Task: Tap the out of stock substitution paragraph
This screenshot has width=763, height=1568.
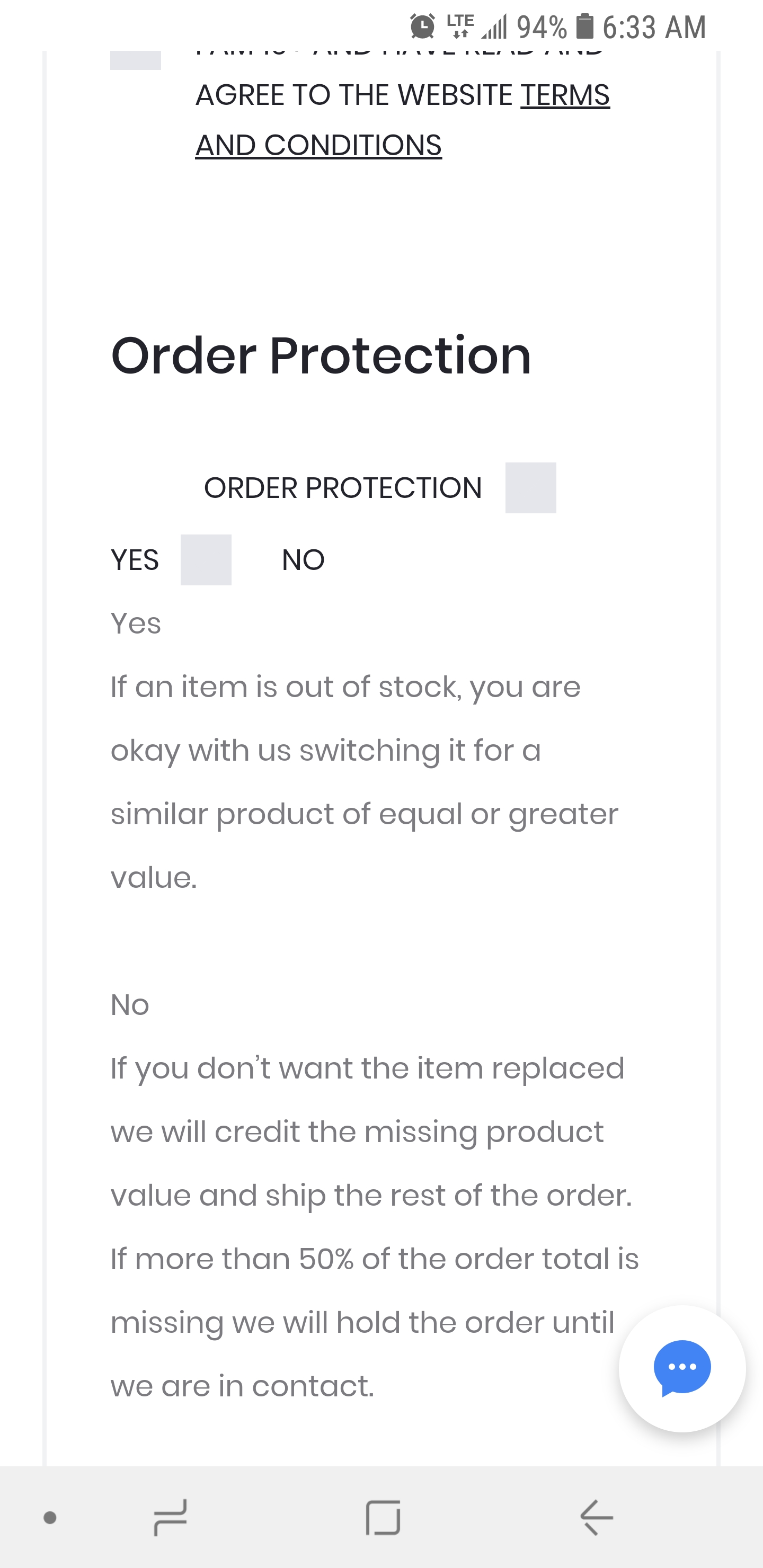Action: (364, 781)
